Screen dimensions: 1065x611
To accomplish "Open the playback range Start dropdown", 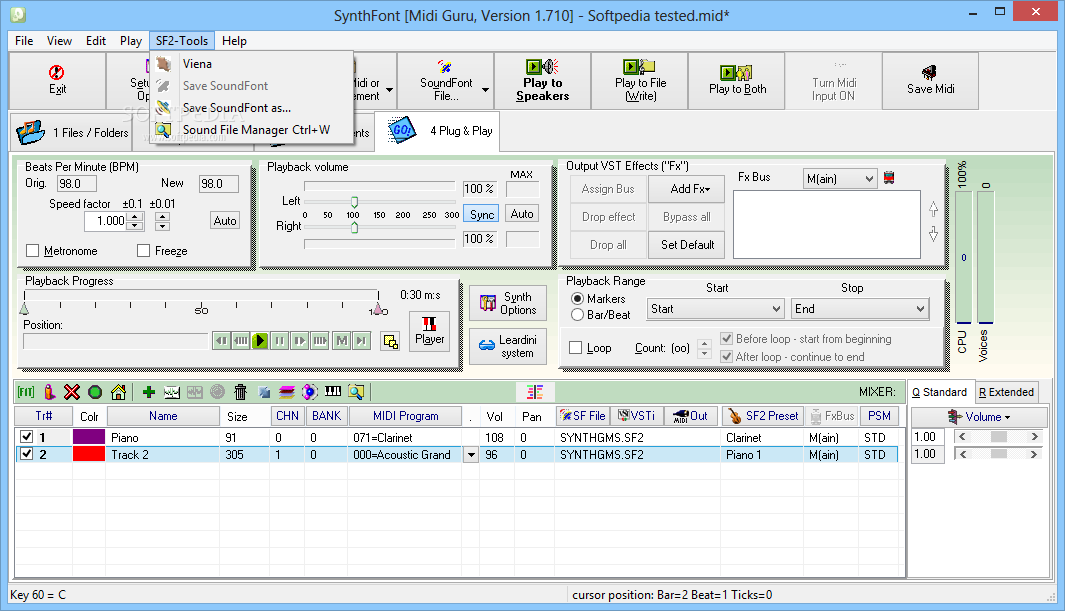I will pos(715,309).
